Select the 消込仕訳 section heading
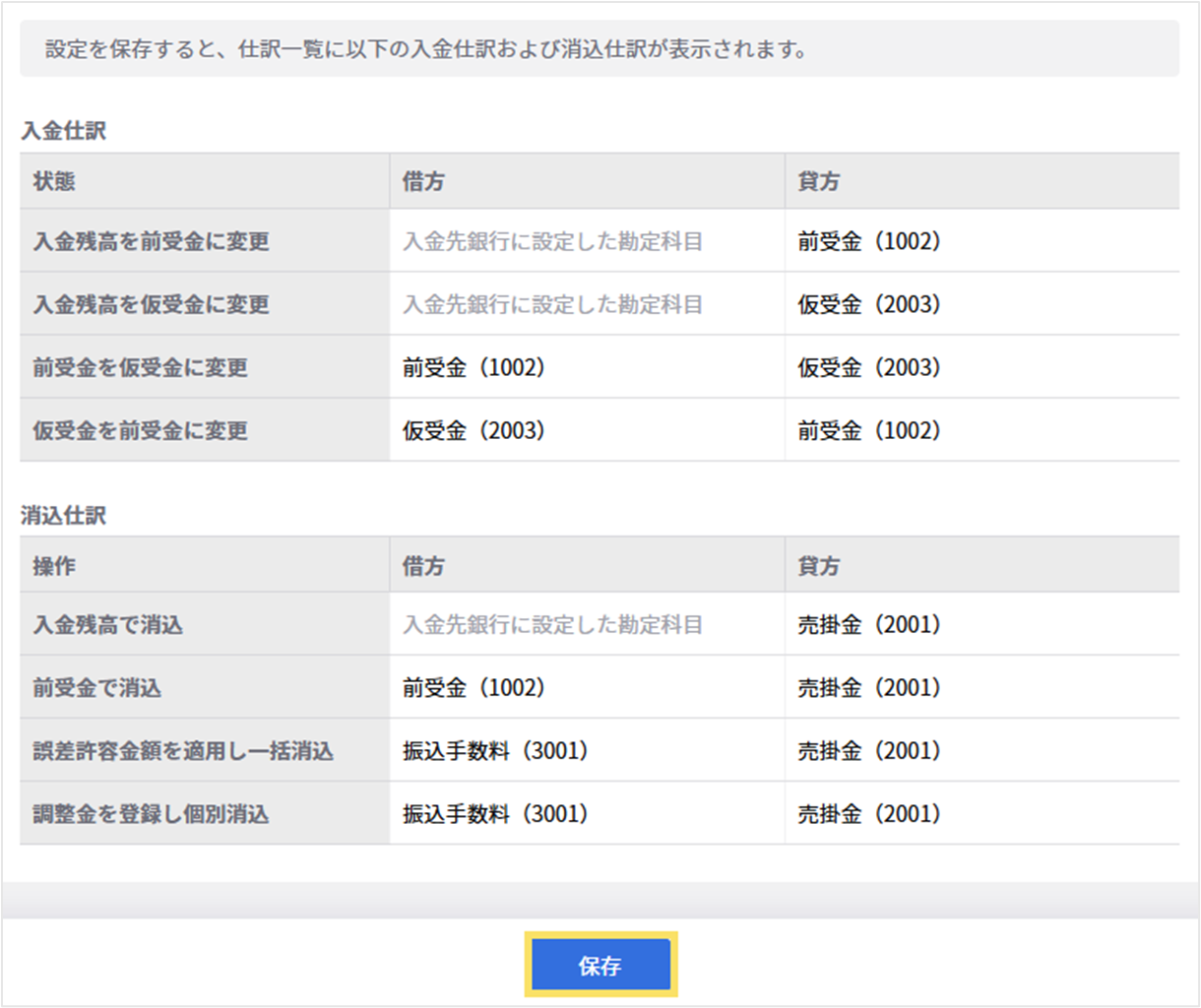The image size is (1201, 1008). pos(63,516)
